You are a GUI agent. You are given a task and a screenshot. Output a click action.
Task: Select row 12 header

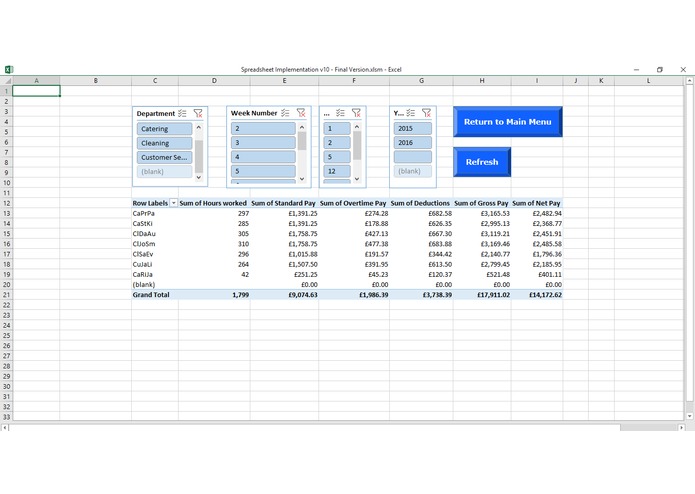pos(6,203)
